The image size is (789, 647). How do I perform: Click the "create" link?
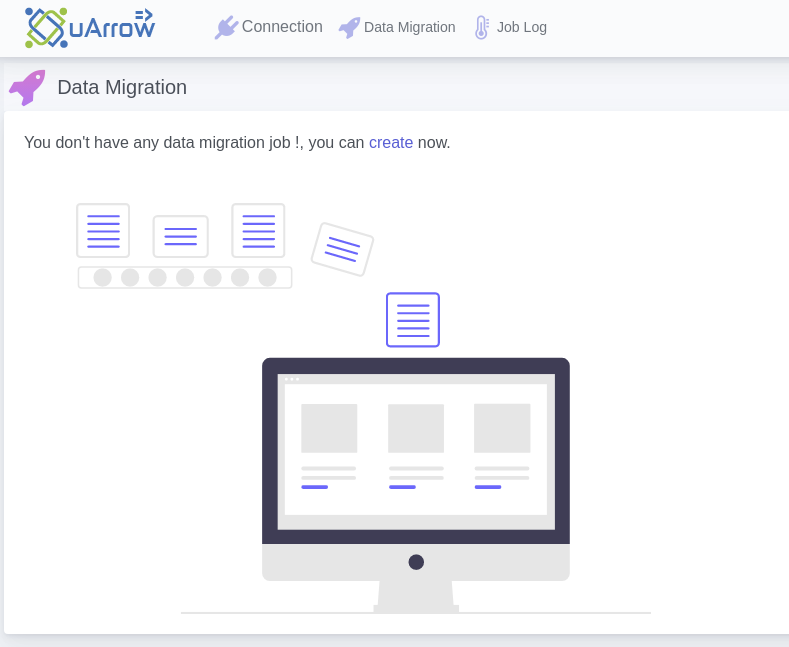click(391, 142)
